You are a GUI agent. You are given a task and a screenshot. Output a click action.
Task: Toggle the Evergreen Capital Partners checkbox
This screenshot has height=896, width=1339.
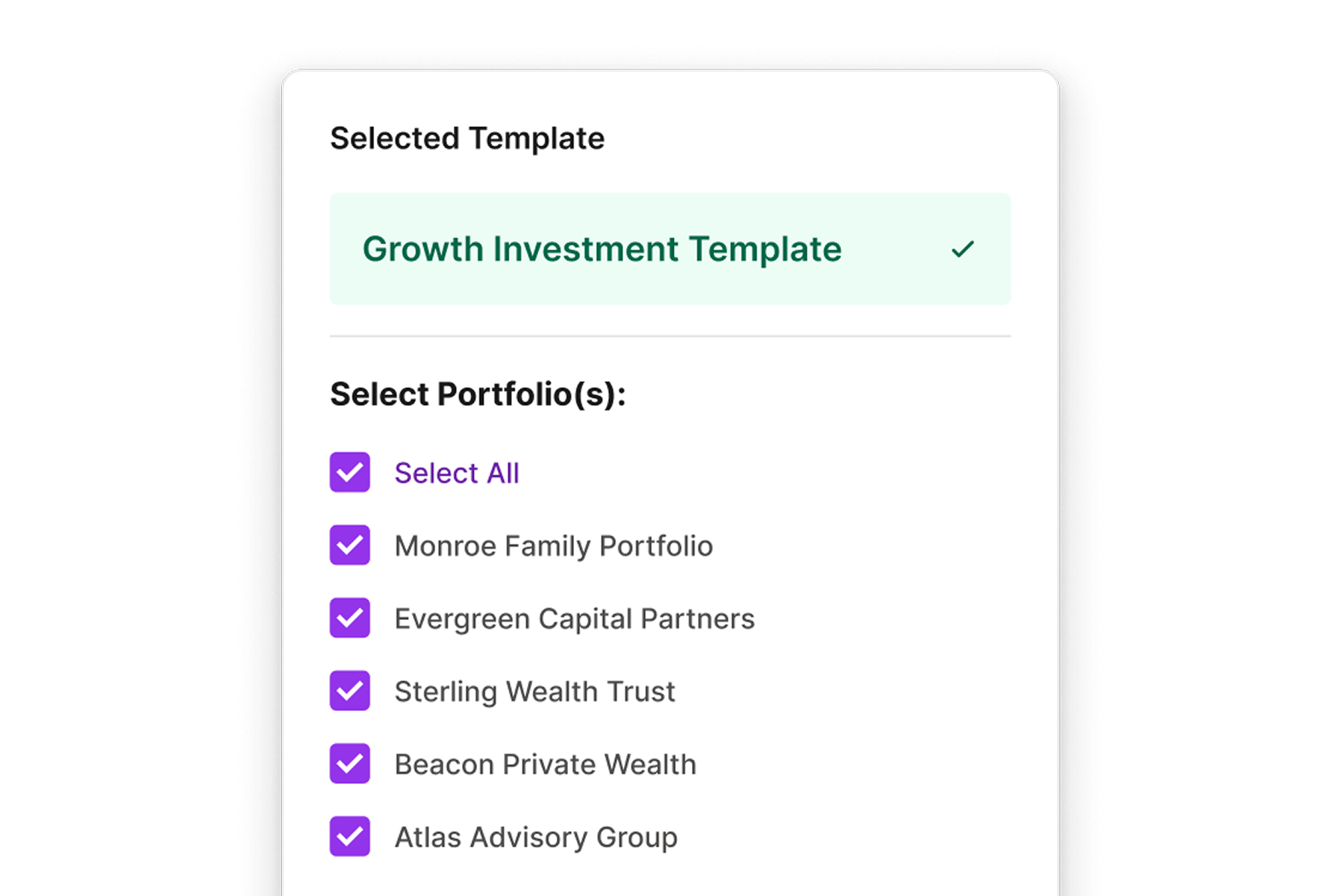350,618
